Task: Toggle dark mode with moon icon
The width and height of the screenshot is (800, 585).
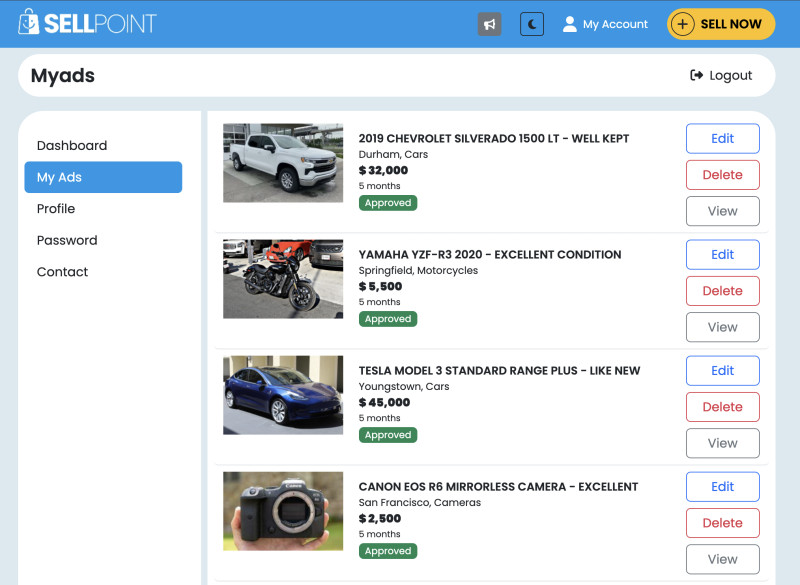Action: [x=532, y=24]
